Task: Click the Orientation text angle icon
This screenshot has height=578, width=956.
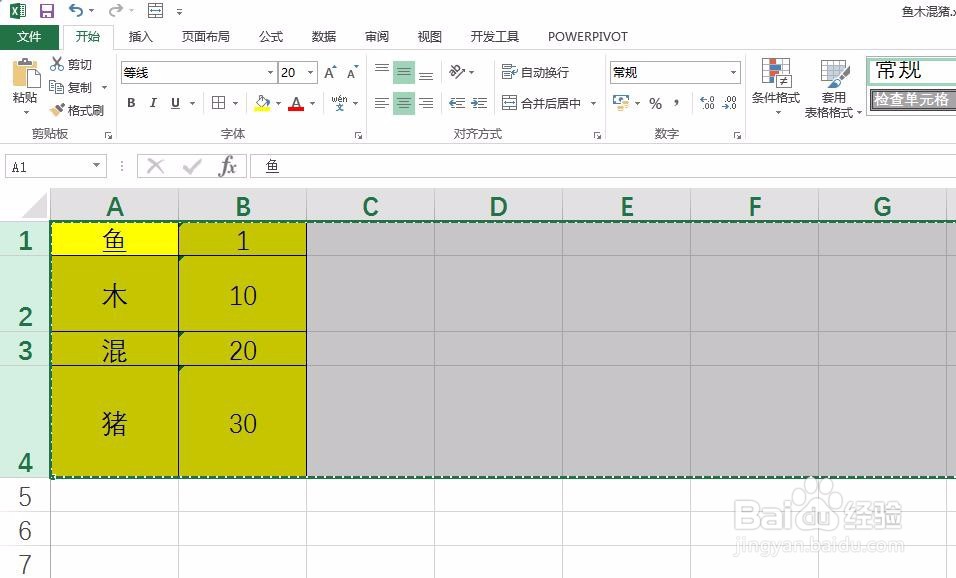Action: tap(457, 71)
